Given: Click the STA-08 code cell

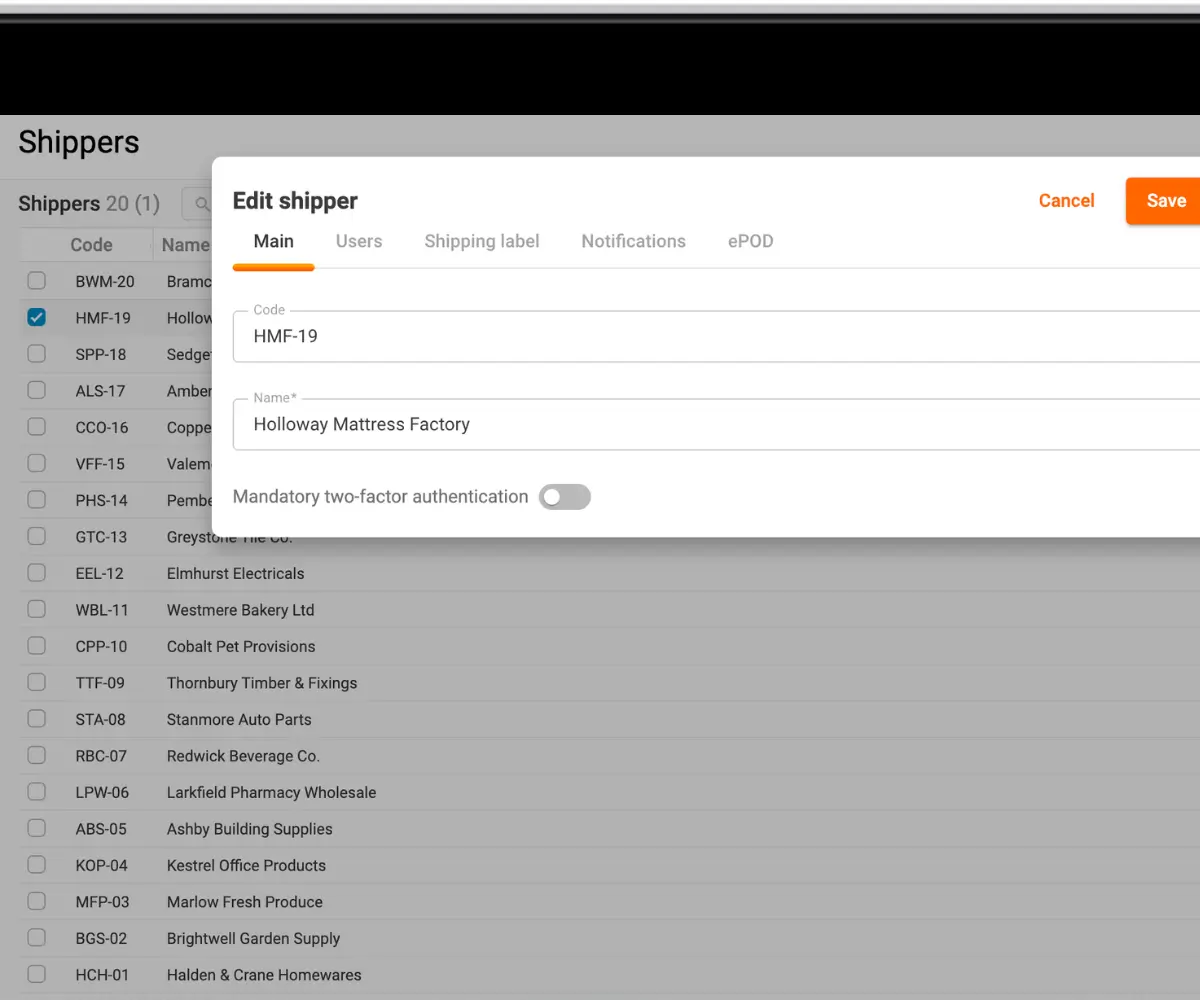Looking at the screenshot, I should (101, 720).
